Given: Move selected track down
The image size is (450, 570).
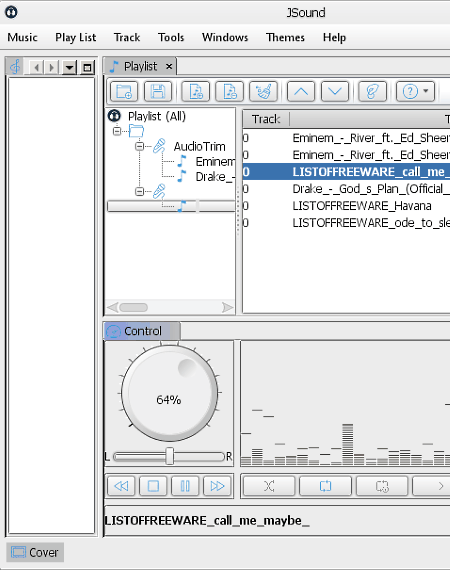Looking at the screenshot, I should (x=335, y=91).
